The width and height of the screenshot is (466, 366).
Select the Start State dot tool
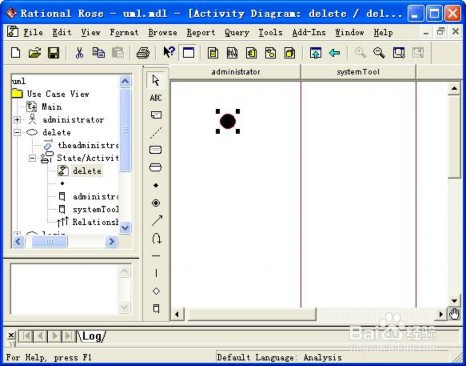click(156, 185)
